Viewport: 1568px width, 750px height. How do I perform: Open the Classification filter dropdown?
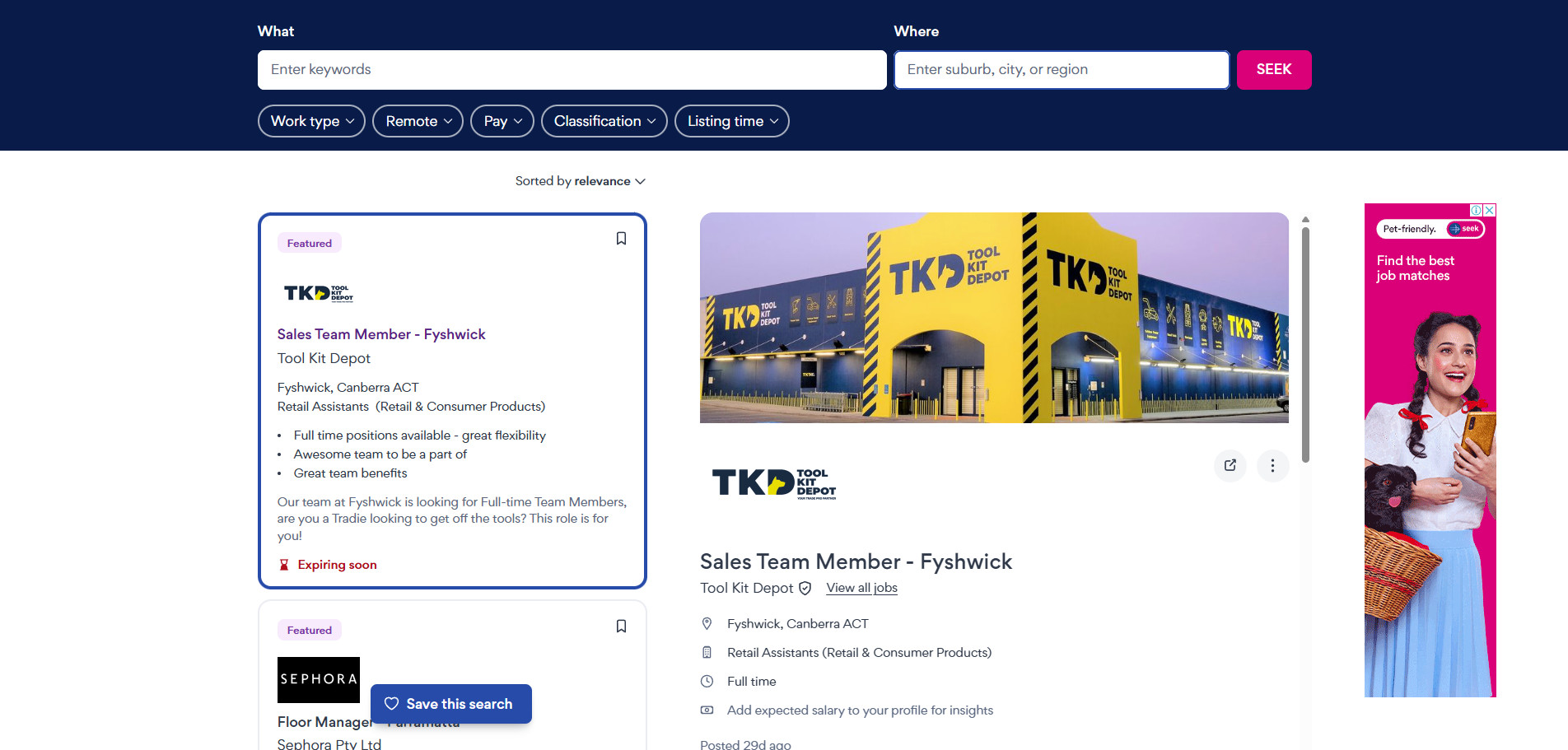point(604,121)
